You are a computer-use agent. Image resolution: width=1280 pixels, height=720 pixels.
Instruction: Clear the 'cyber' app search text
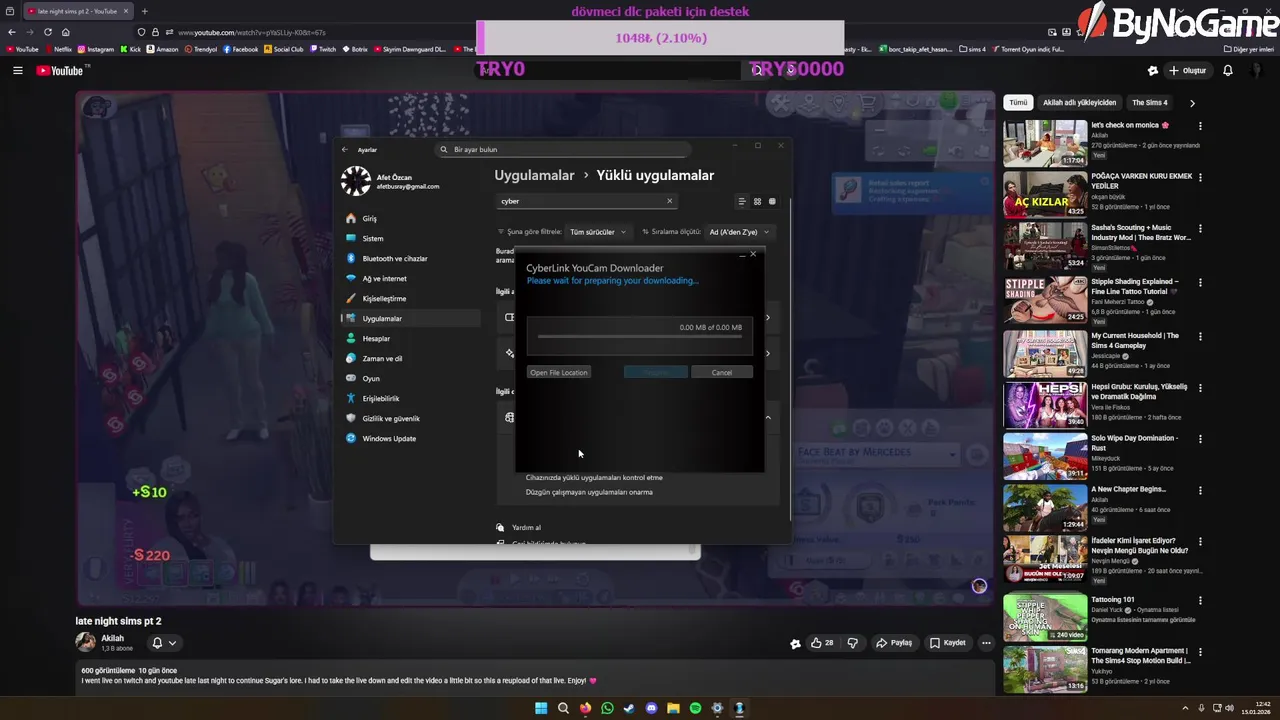pyautogui.click(x=670, y=201)
